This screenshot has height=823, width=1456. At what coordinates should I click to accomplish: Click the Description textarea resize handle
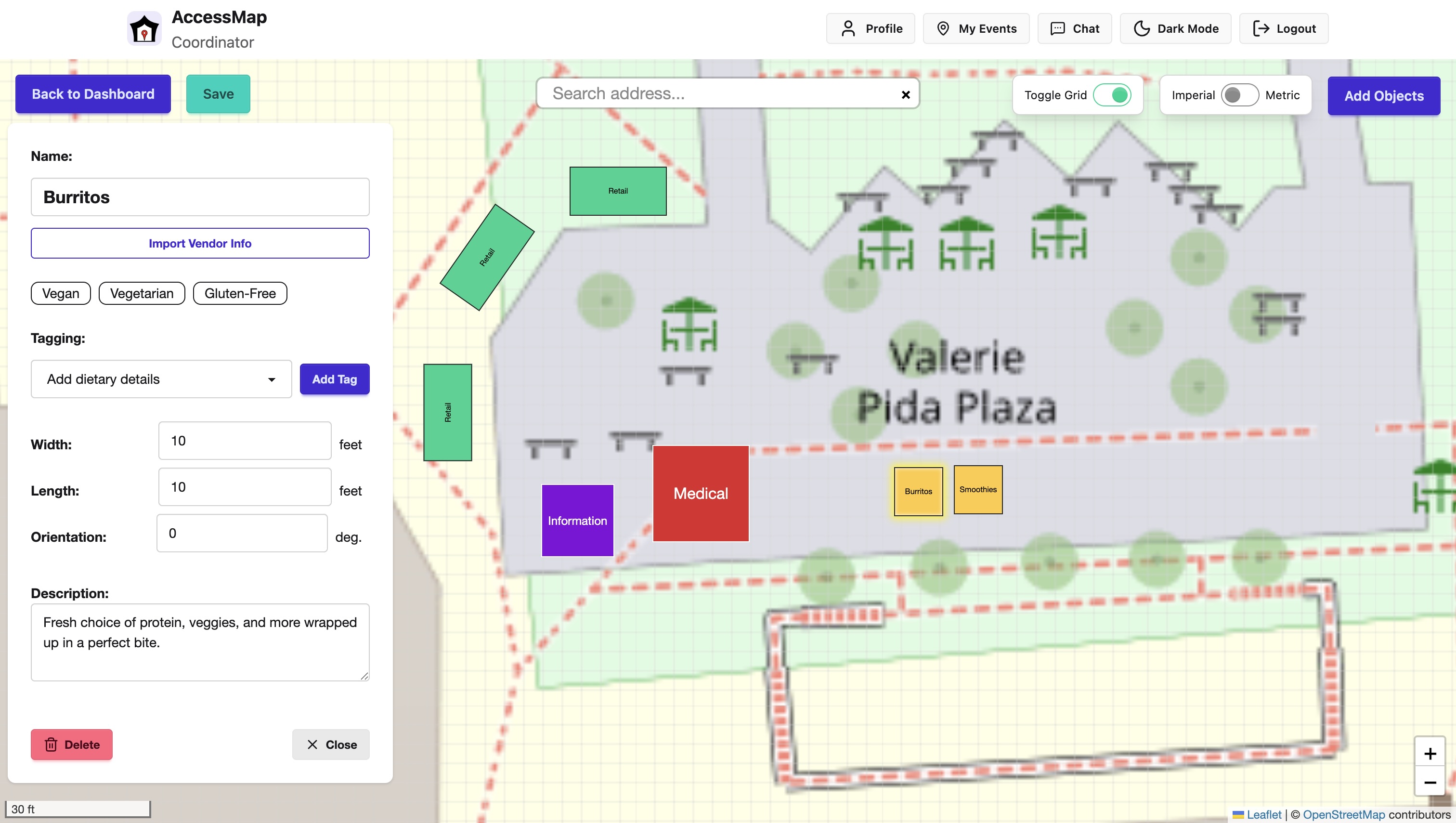point(364,676)
